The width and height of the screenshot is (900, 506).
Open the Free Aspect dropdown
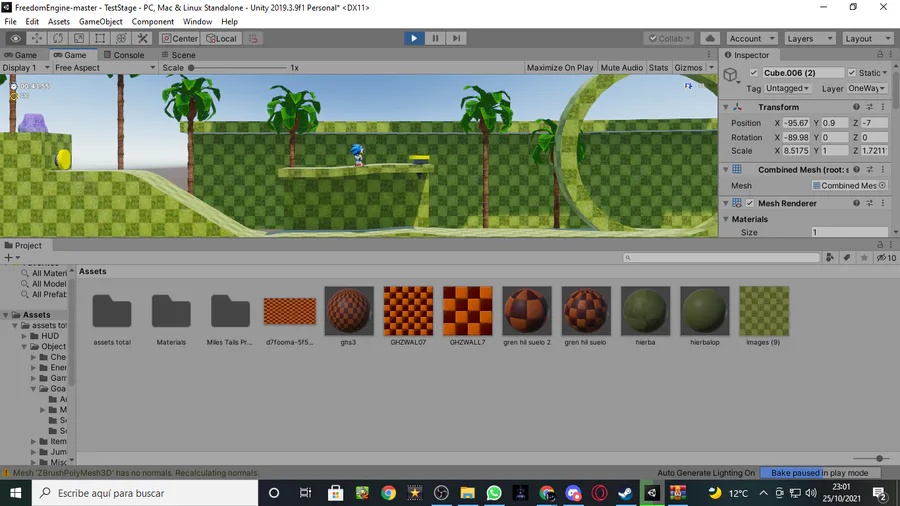105,68
